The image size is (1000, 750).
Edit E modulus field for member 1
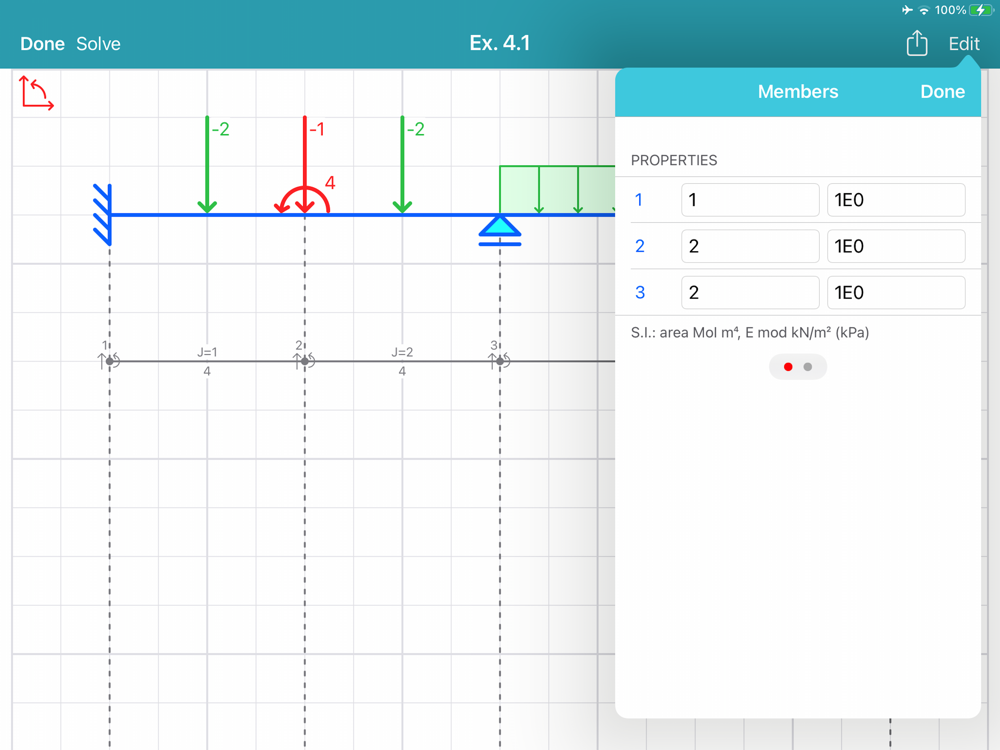[896, 200]
